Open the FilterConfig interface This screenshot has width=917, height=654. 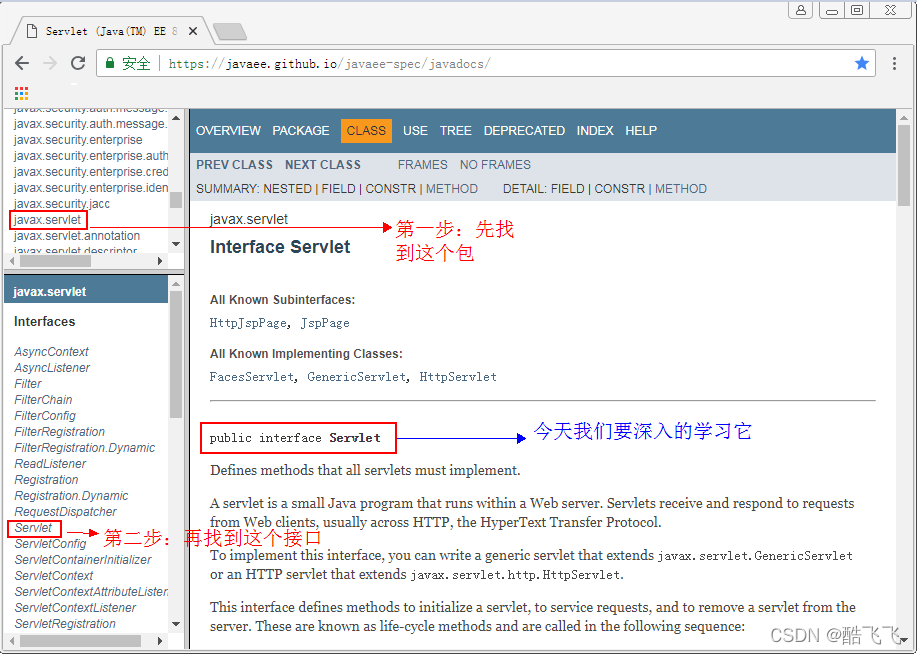coord(45,415)
